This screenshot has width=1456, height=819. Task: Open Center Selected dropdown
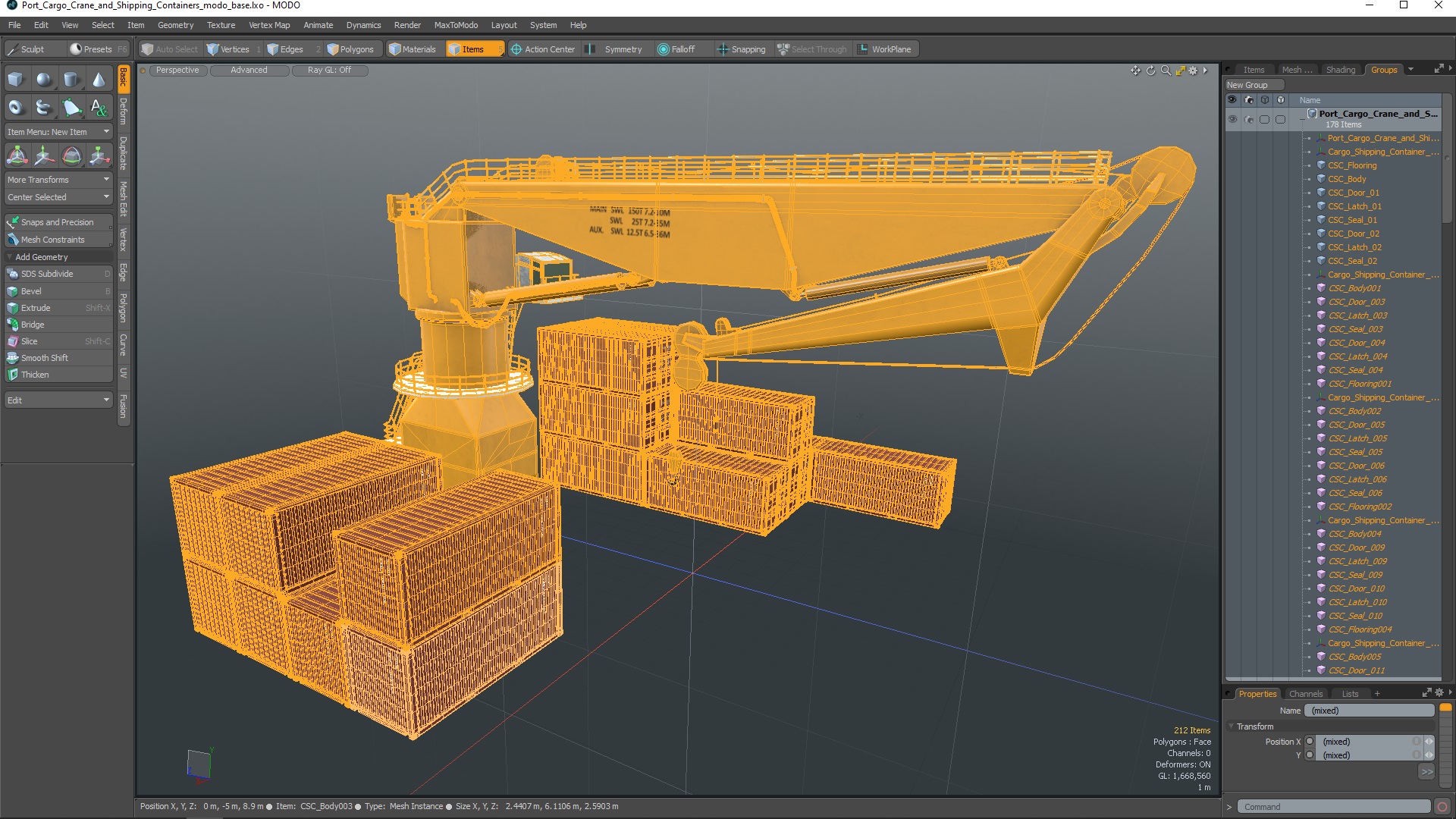[58, 197]
